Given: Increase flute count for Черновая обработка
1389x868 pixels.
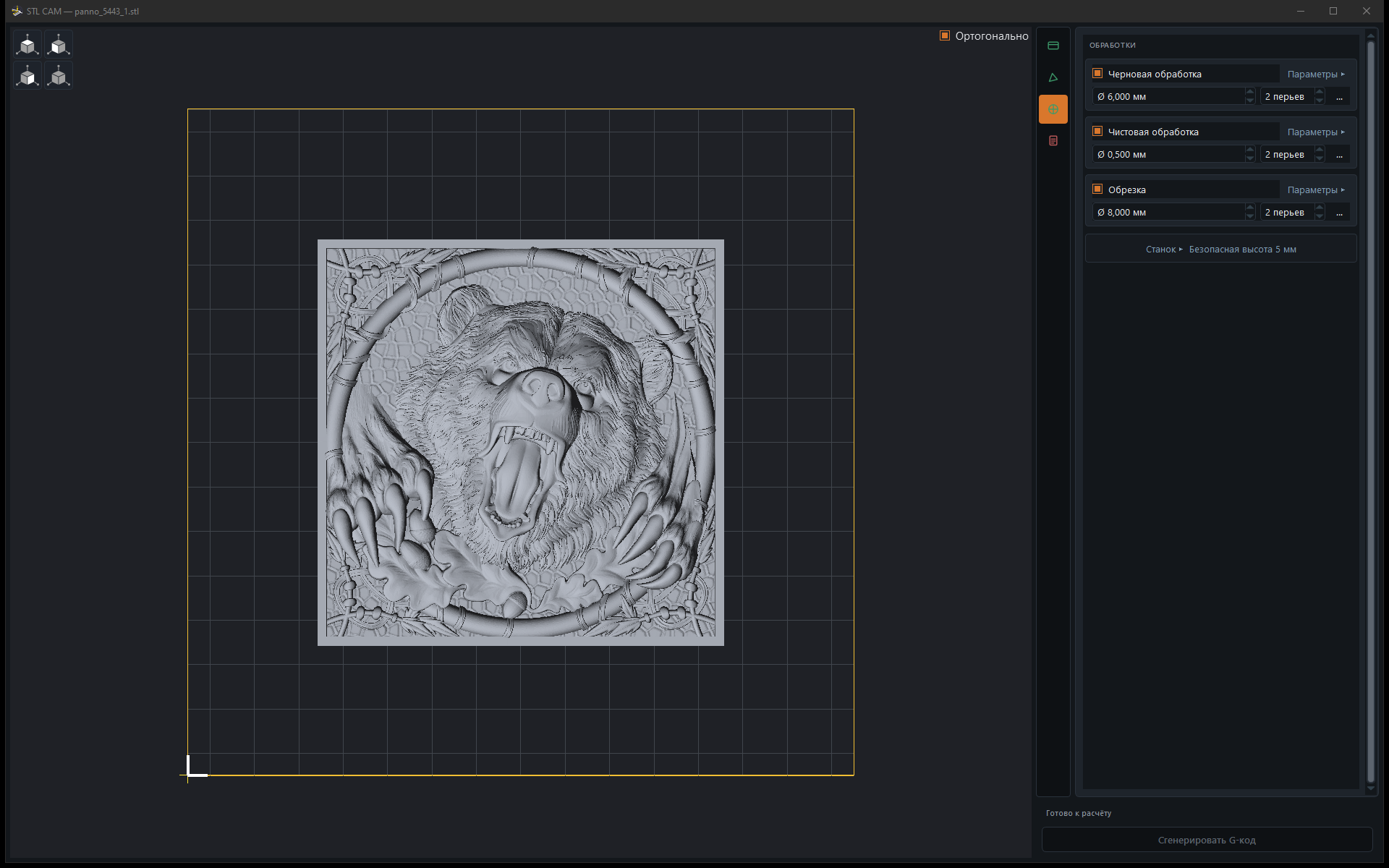Looking at the screenshot, I should point(1320,92).
